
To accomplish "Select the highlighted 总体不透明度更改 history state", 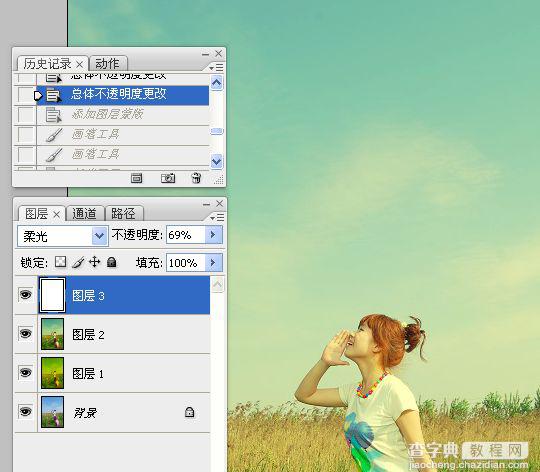I will point(122,95).
